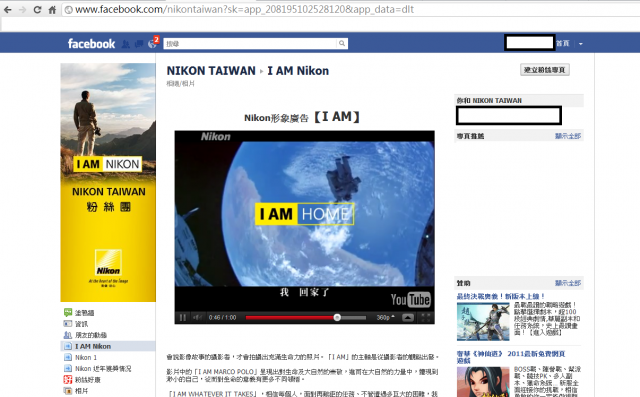This screenshot has width=640, height=397.
Task: Click the I AM Nikon heading text
Action: tap(298, 71)
